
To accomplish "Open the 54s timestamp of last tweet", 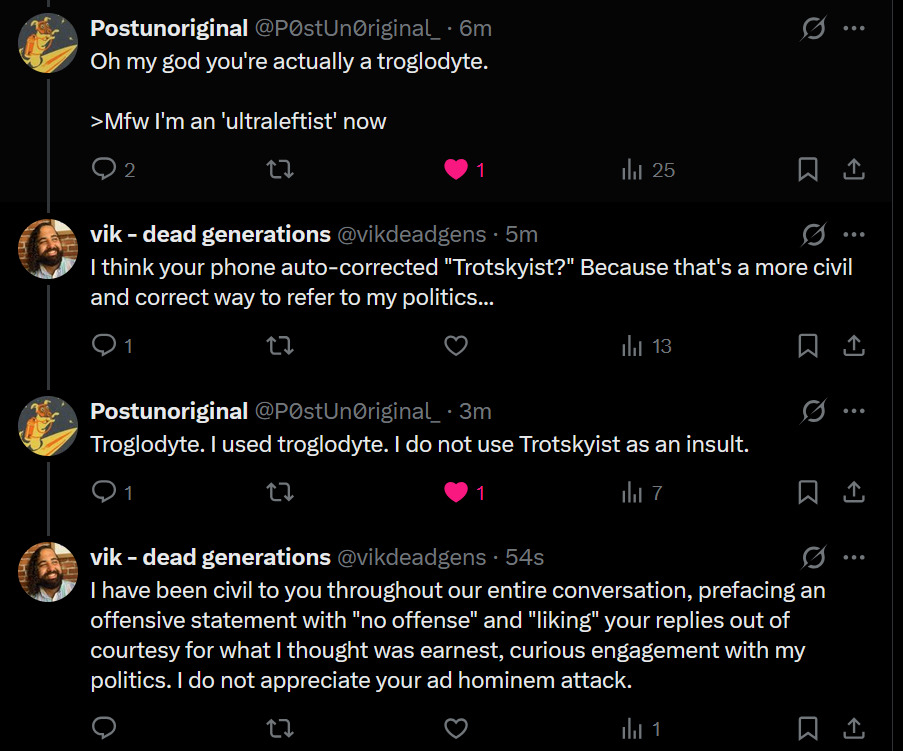I will [x=524, y=557].
